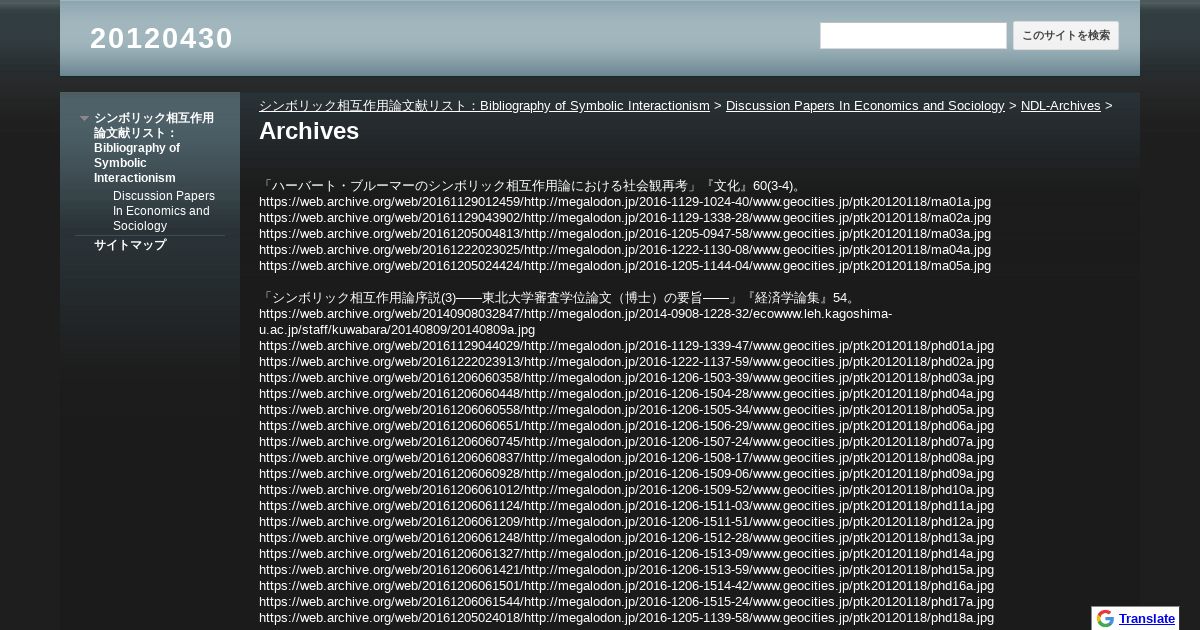Select the URL ending phd06a.jpg
1200x630 pixels.
627,426
